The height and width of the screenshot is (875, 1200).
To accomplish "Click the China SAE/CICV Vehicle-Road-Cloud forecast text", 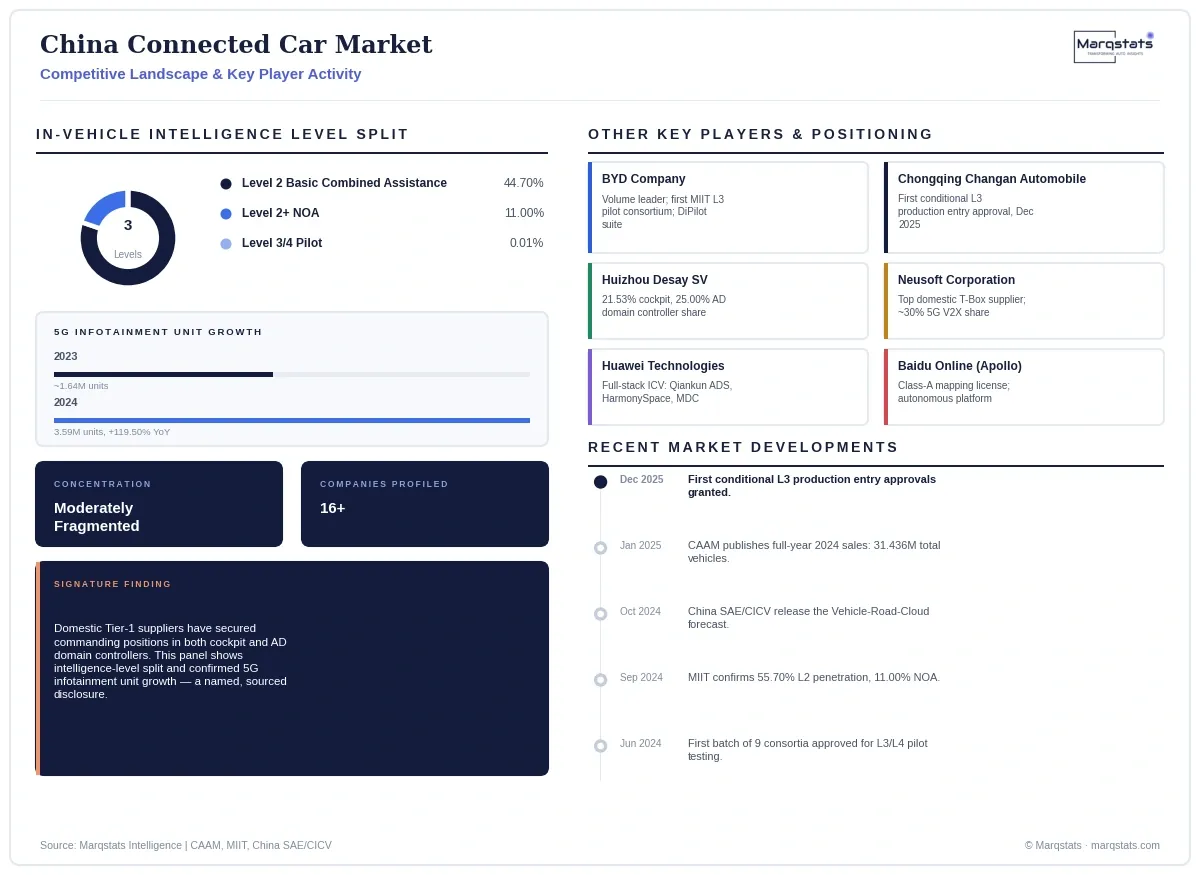I will tap(808, 618).
